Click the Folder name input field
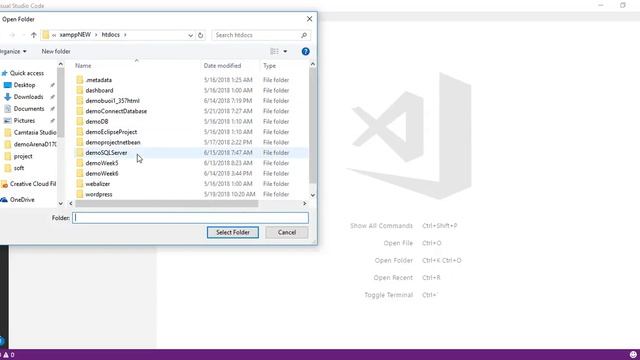This screenshot has width=640, height=360. [x=190, y=218]
